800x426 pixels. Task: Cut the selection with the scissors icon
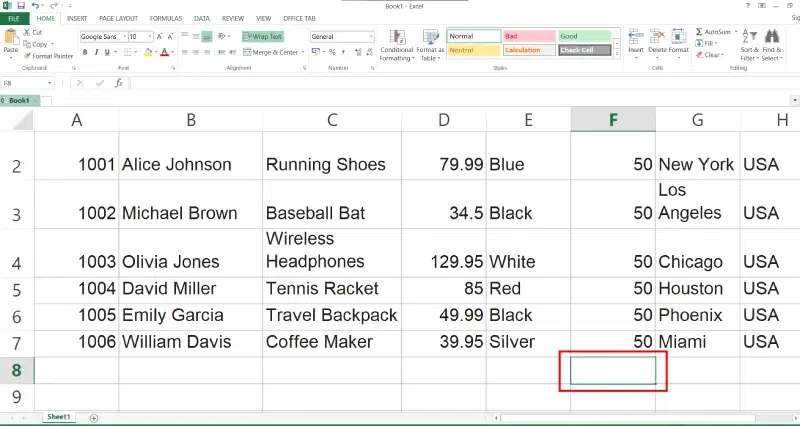pos(27,32)
